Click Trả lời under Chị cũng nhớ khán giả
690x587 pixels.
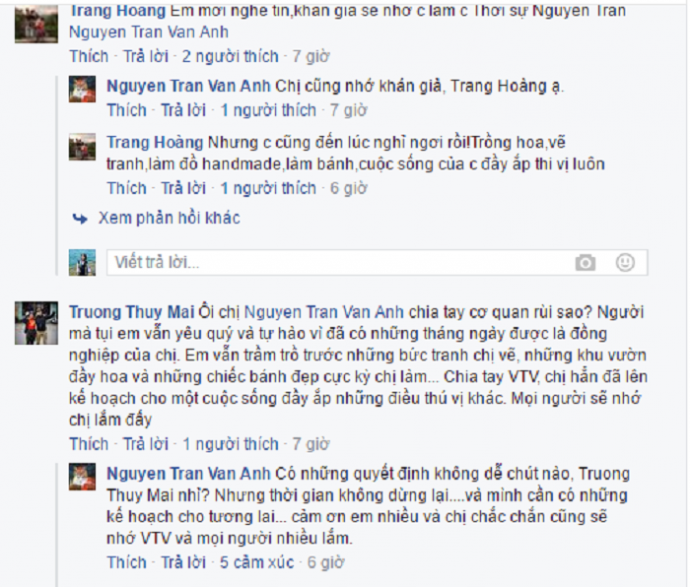click(183, 110)
